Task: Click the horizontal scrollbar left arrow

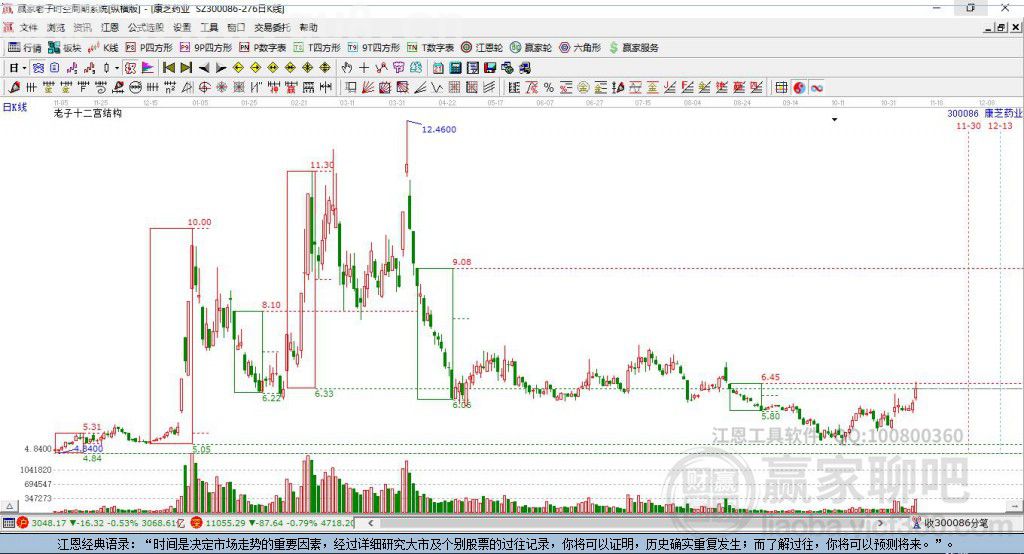Action: point(371,523)
